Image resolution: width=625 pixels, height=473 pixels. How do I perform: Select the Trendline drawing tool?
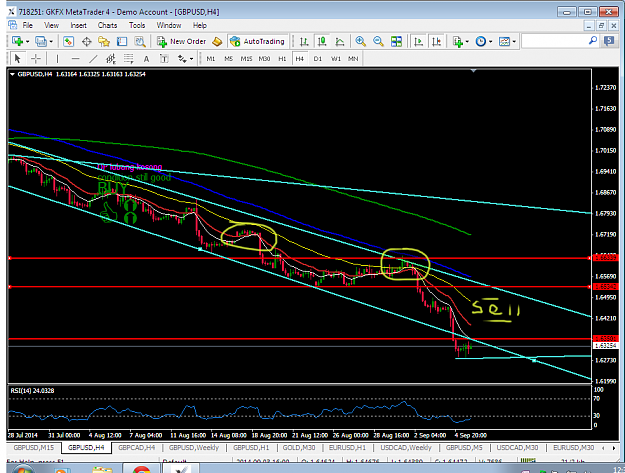point(93,59)
